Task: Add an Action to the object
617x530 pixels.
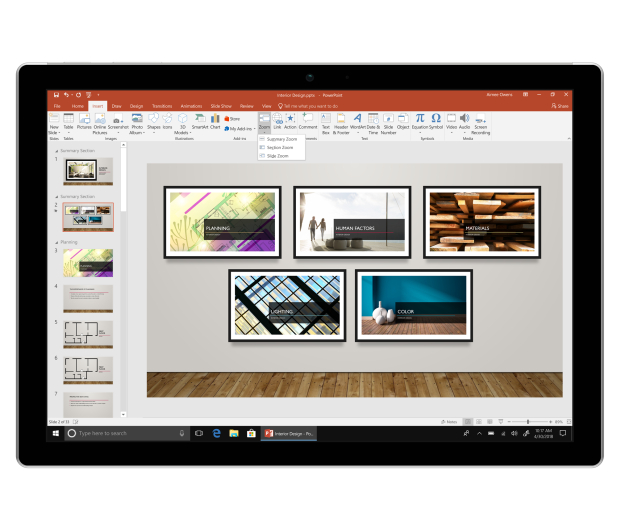Action: click(x=290, y=122)
